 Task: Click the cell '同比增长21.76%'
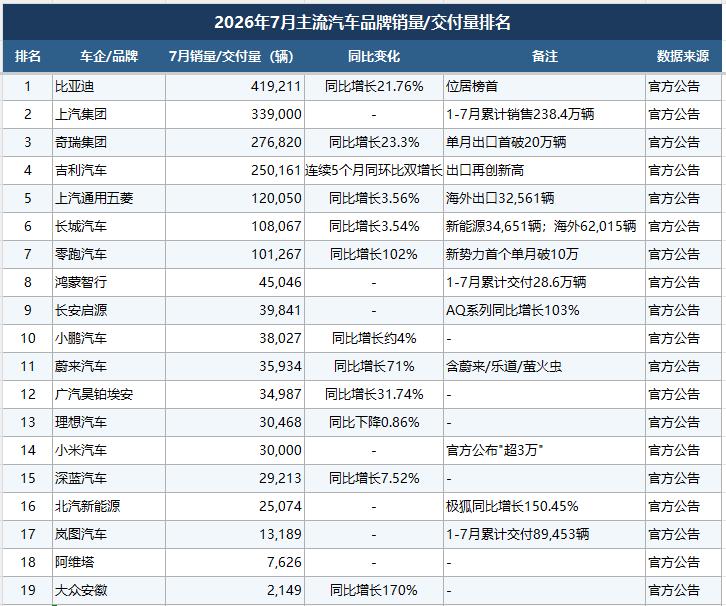374,87
